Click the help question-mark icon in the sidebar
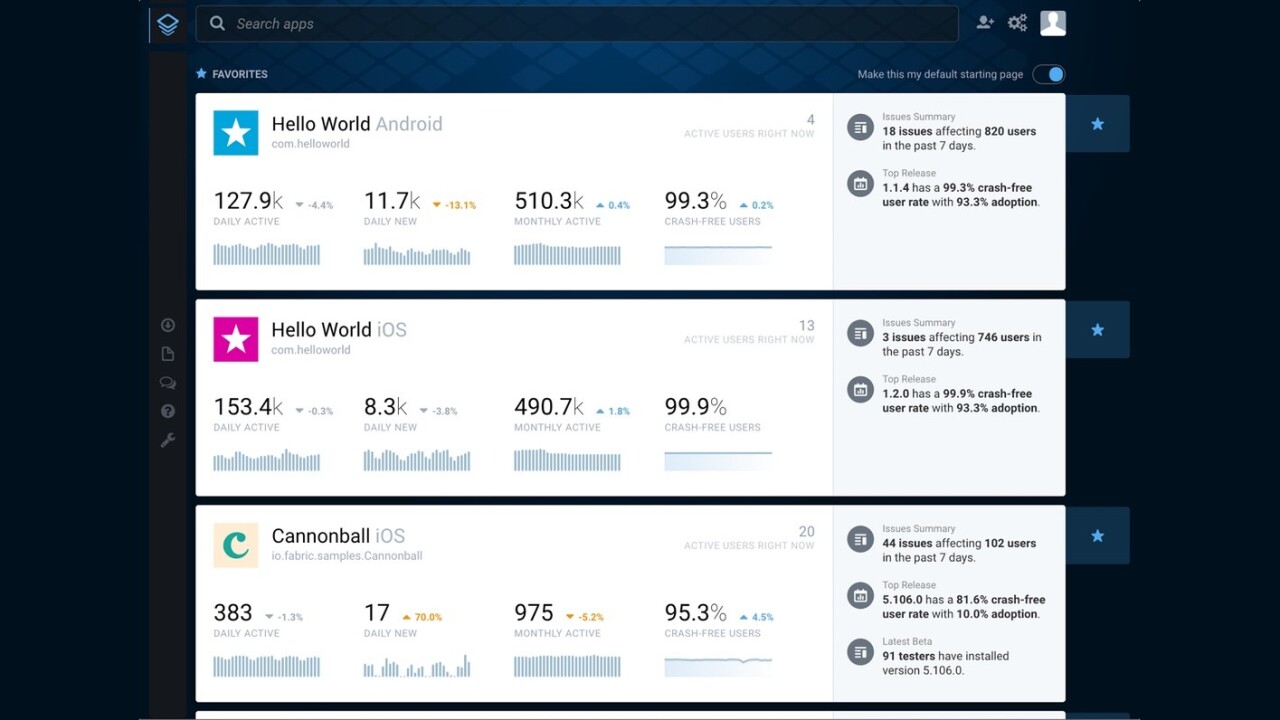The height and width of the screenshot is (720, 1280). pos(168,410)
